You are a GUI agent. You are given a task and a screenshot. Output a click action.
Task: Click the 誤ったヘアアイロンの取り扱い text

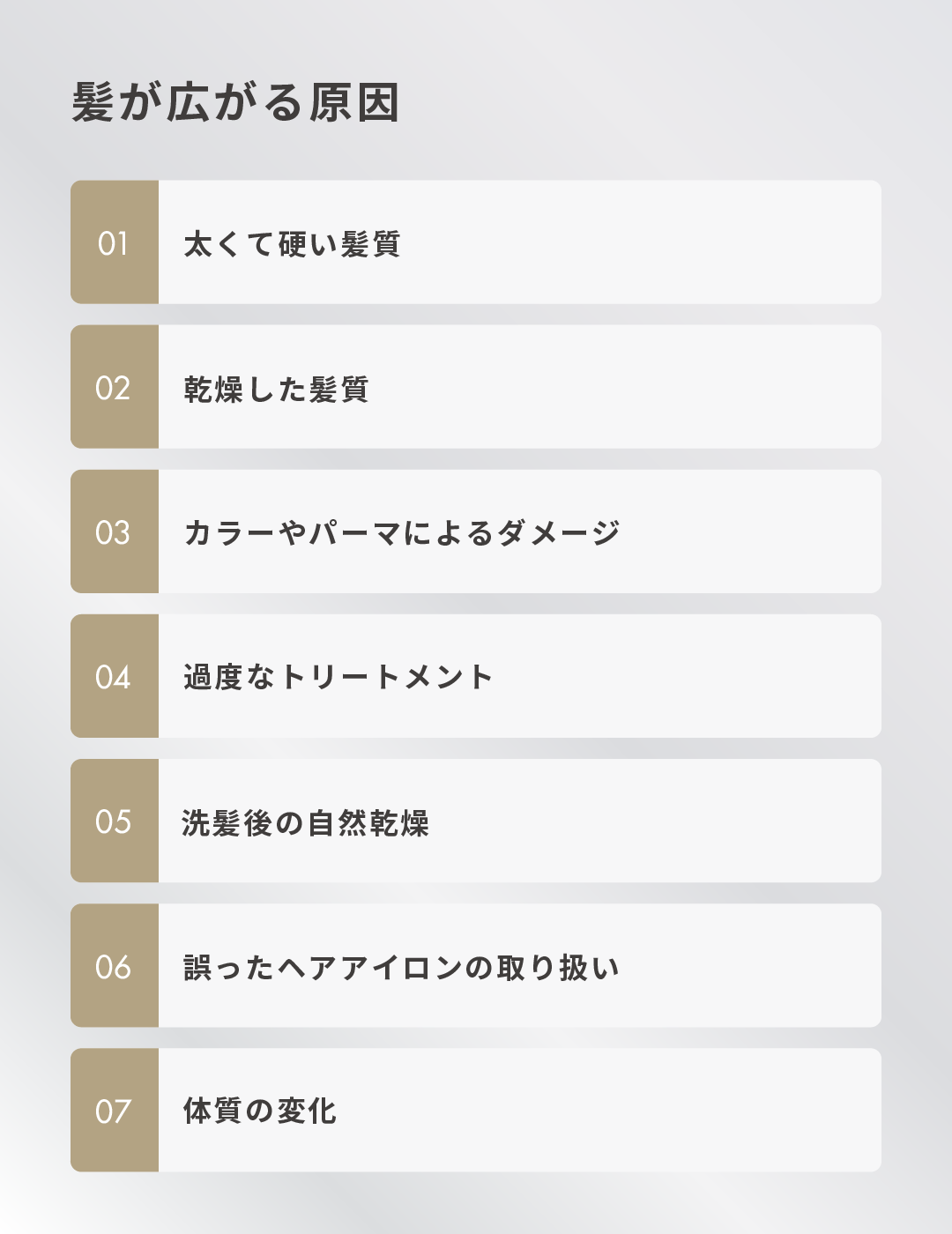[401, 967]
